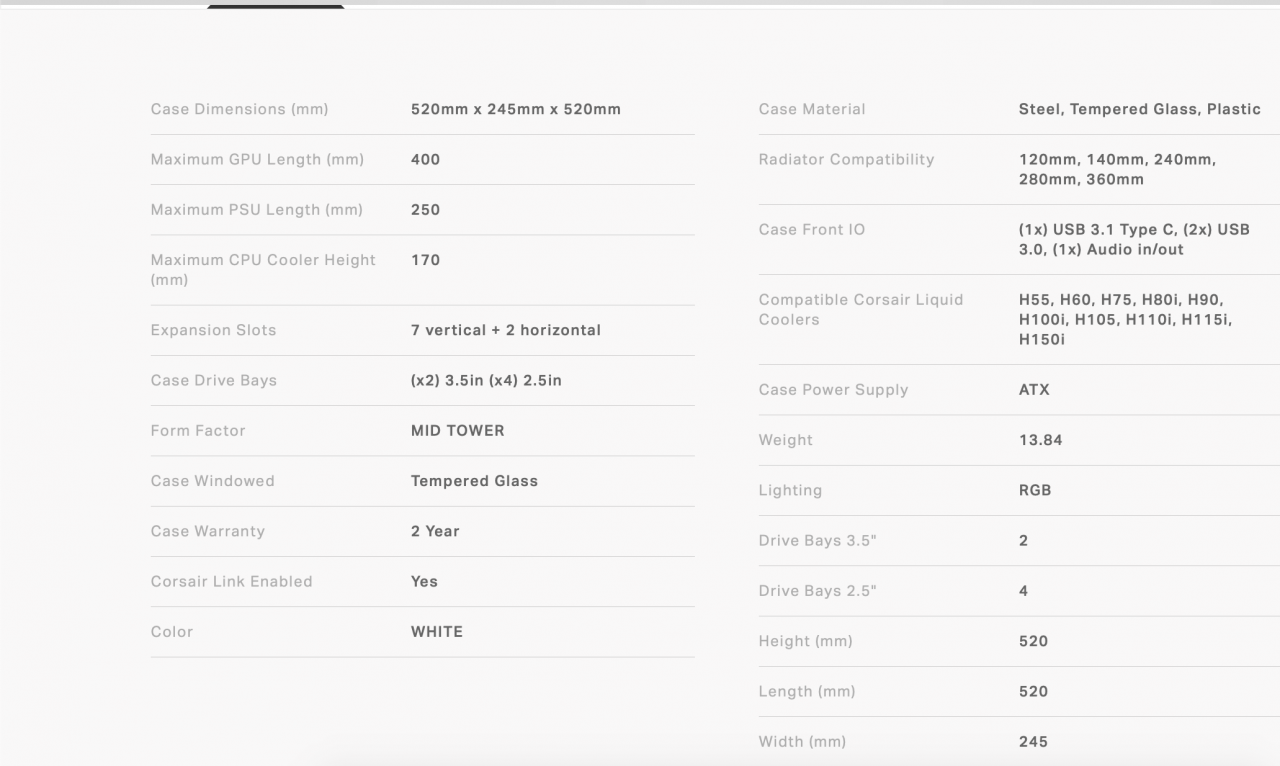Click the Case Dimensions (mm) label

[239, 109]
